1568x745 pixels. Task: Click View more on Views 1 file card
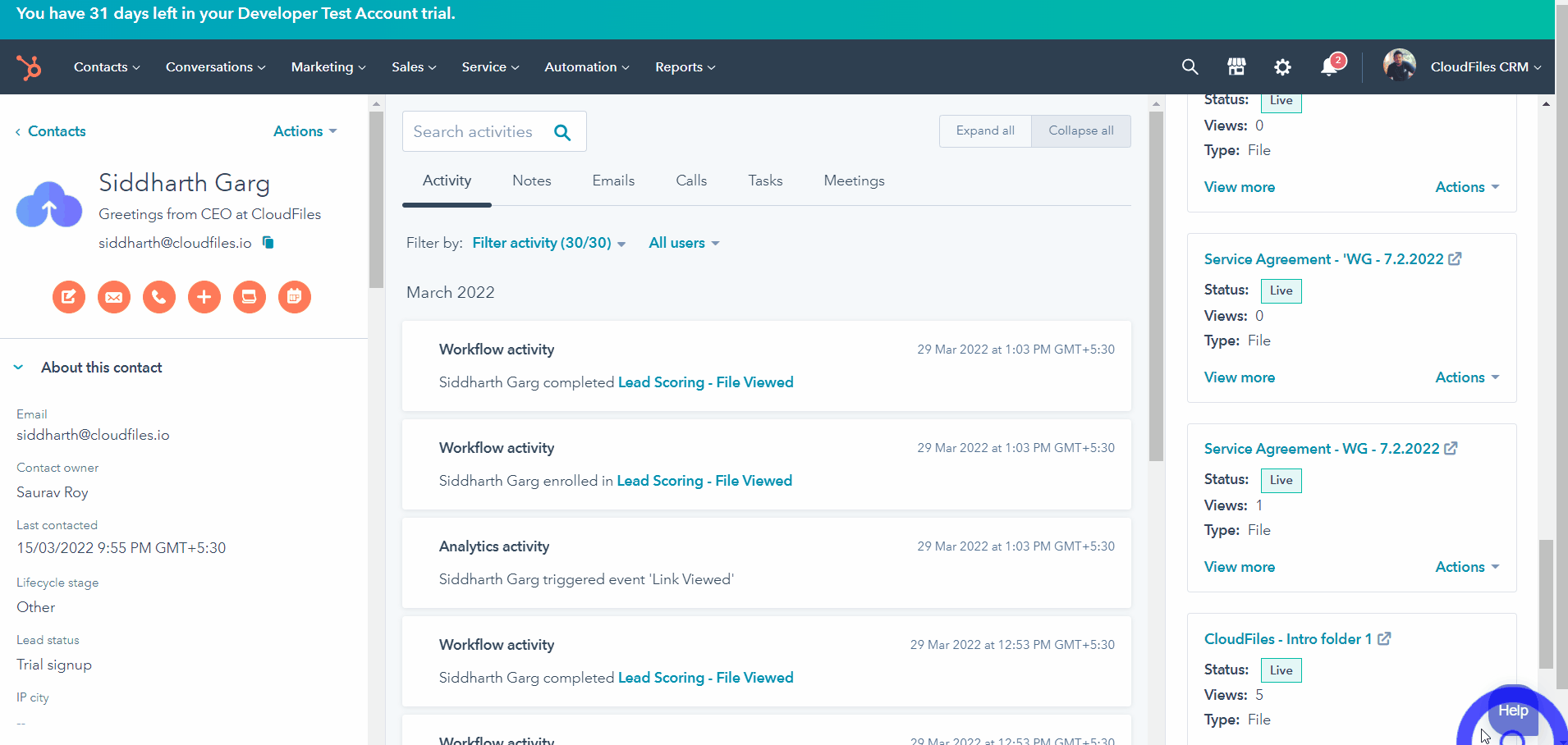pos(1240,567)
